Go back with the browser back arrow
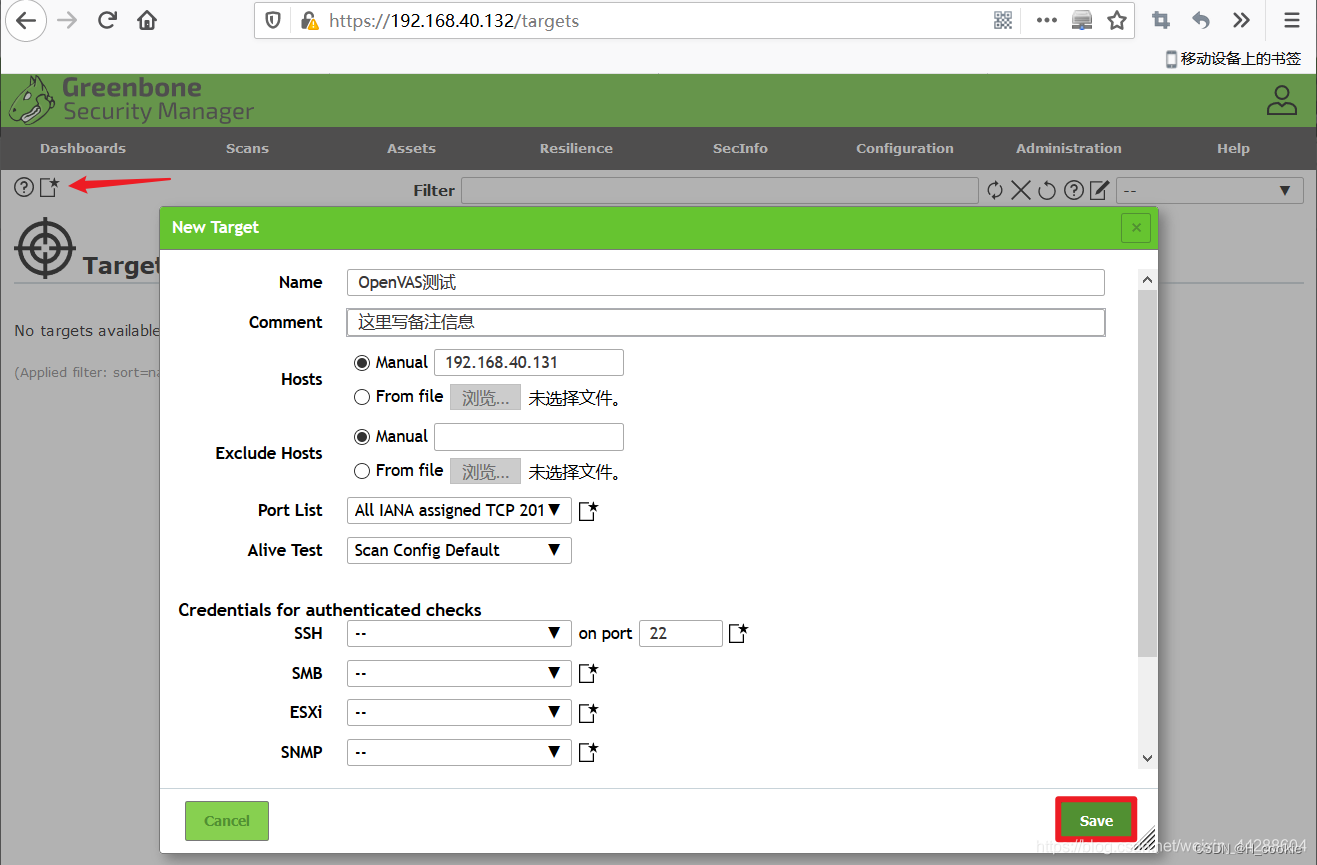 click(x=25, y=21)
